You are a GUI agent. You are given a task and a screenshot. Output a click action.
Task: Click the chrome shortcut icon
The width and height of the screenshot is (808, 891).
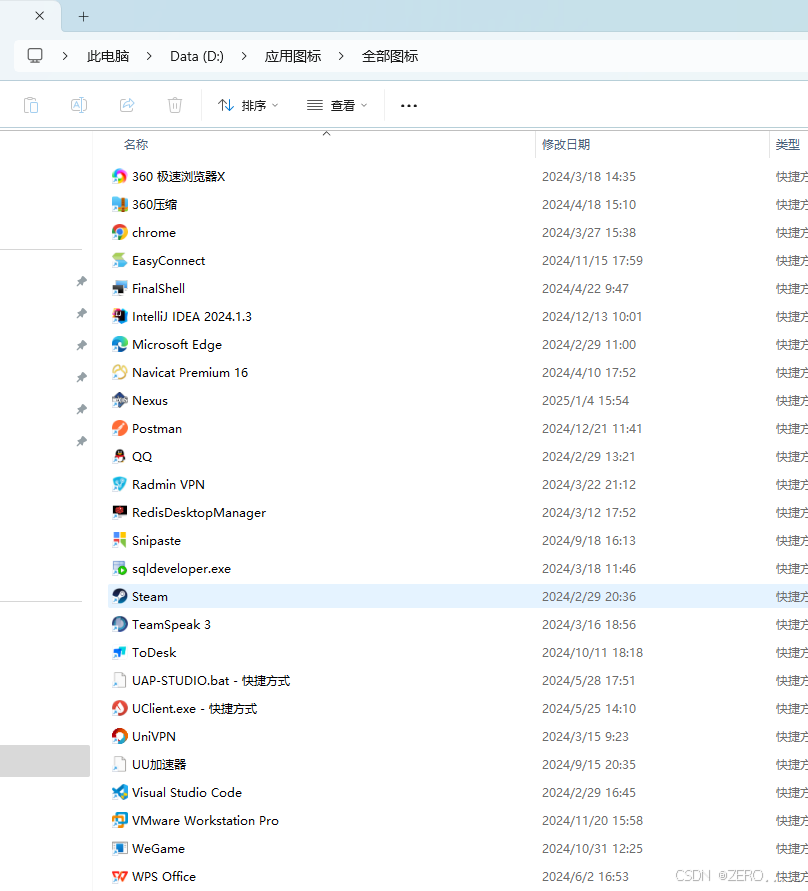(x=119, y=232)
